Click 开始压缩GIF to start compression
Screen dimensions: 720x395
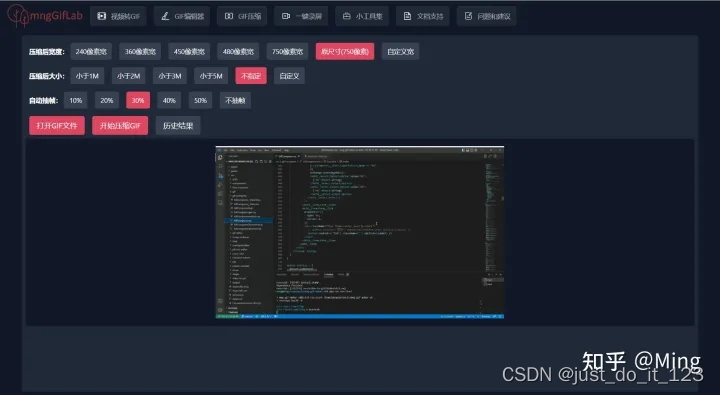pyautogui.click(x=120, y=125)
